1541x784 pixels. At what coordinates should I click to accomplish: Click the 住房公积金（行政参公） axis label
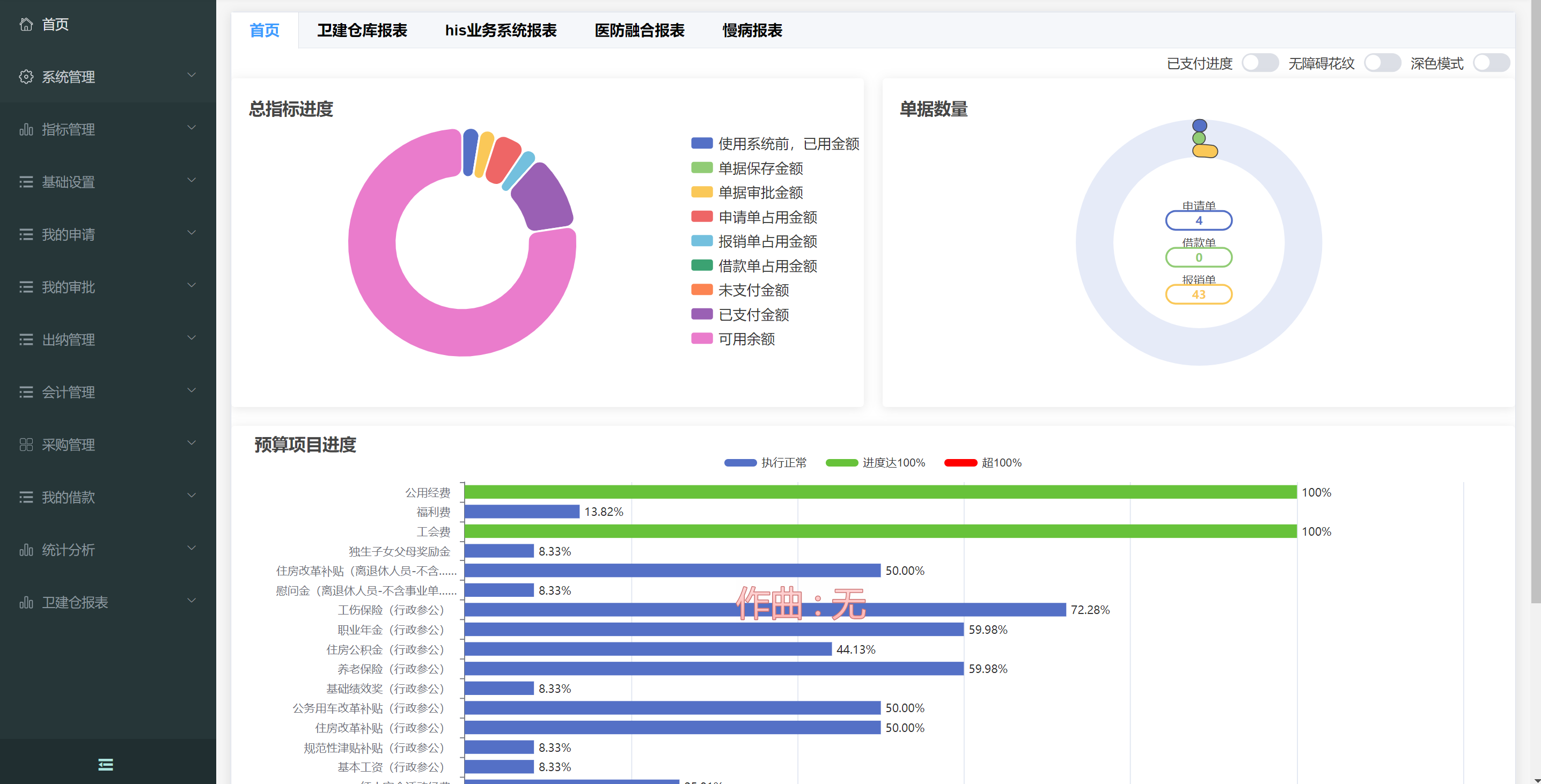[388, 649]
